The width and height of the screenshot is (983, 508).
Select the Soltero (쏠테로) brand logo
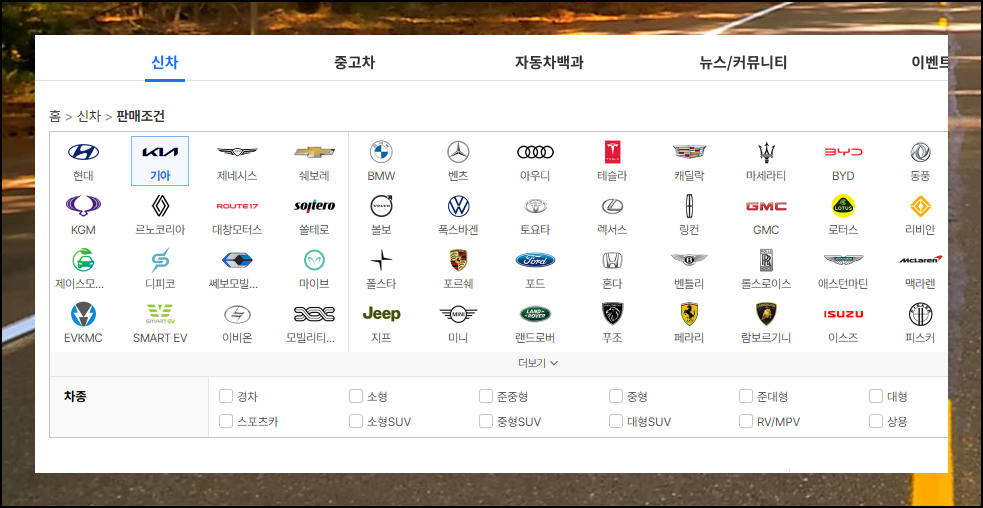click(314, 206)
